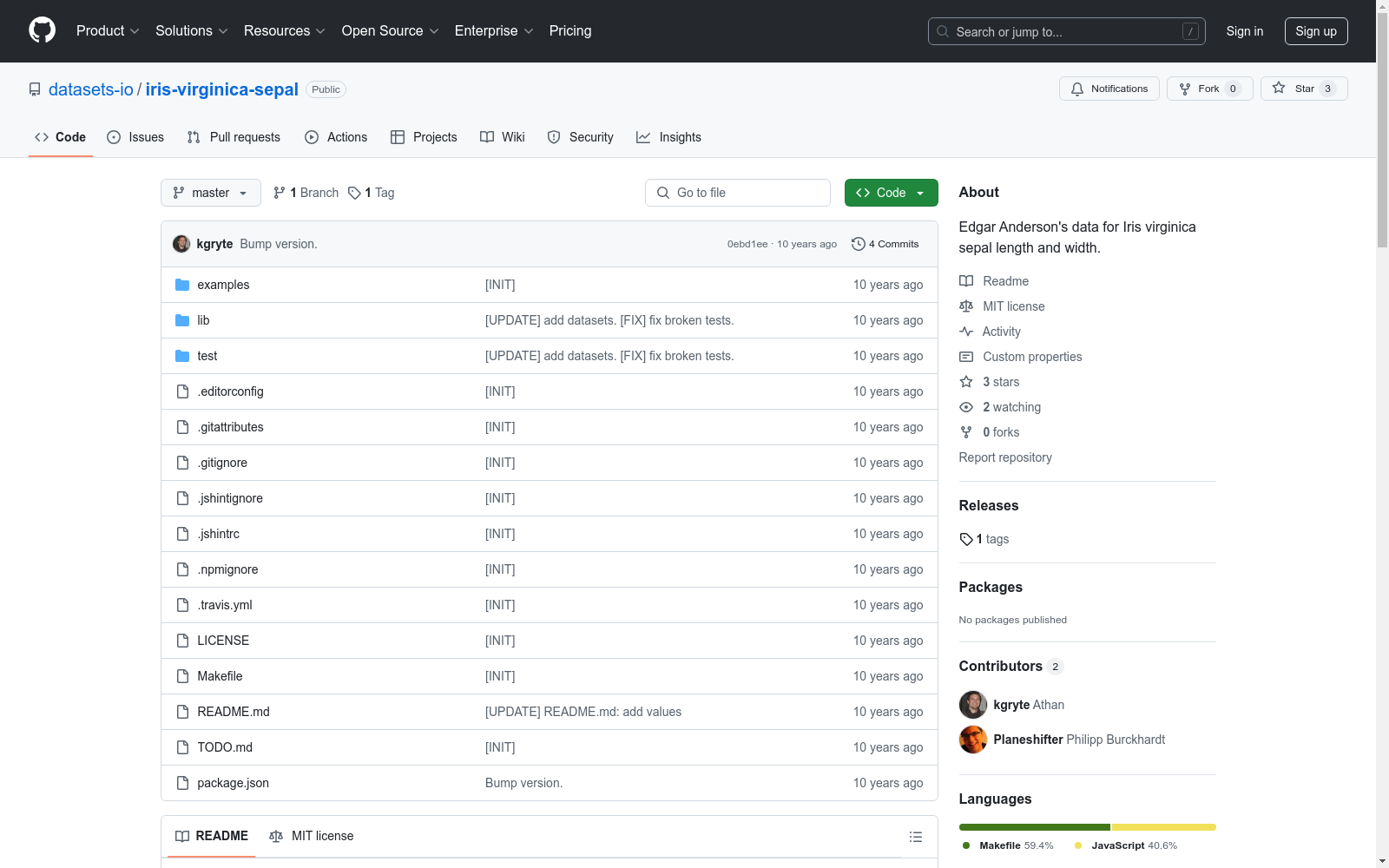The width and height of the screenshot is (1389, 868).
Task: Focus the Search or jump to field
Action: coord(1067,31)
